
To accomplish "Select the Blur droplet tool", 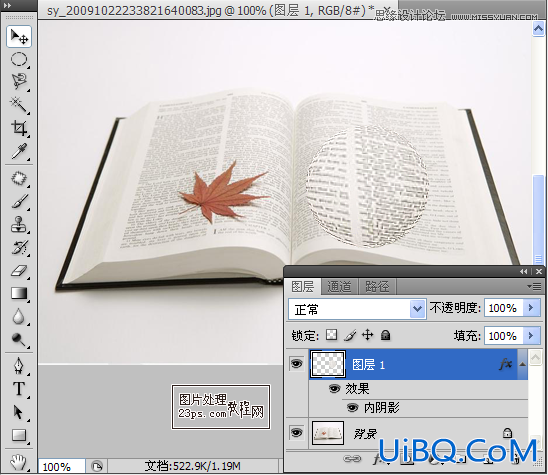I will [x=19, y=317].
